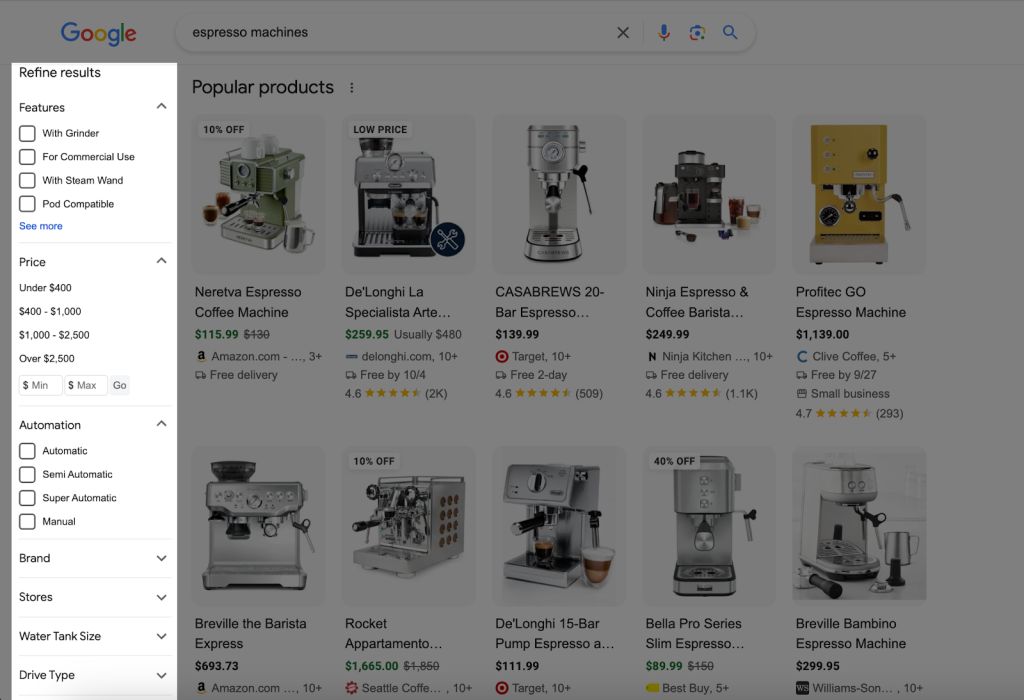Open Popular products three-dot menu

[x=352, y=88]
